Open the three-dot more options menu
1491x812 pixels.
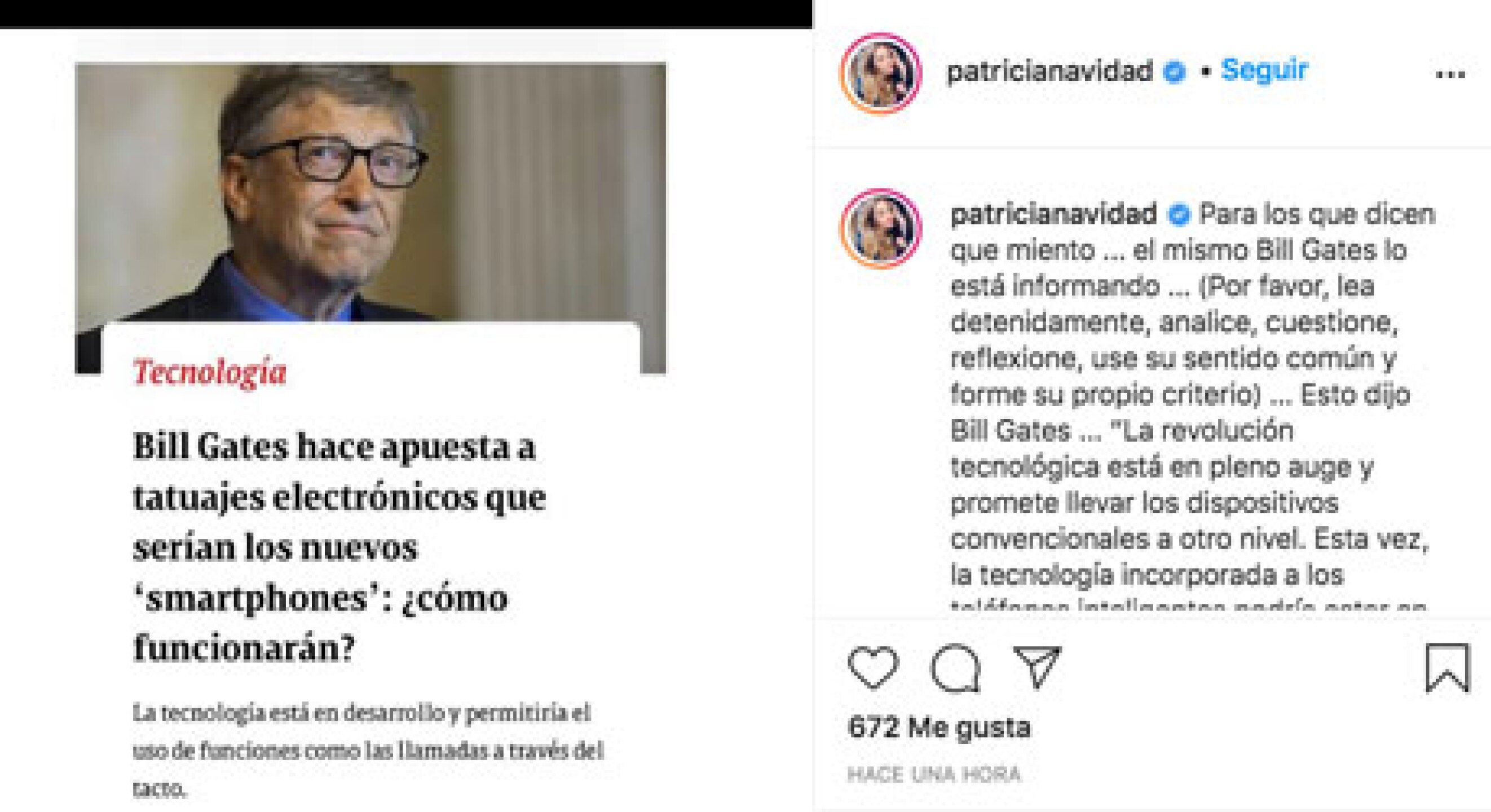click(1450, 74)
